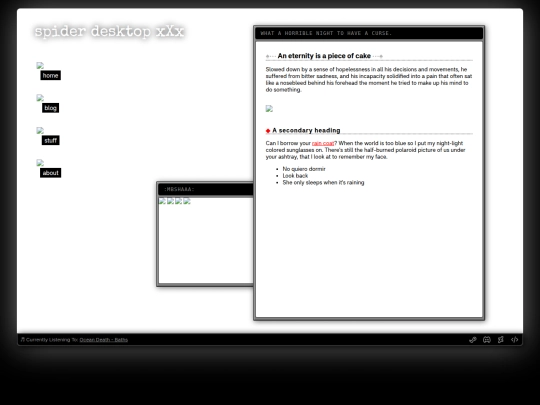Open the home desktop link
Screen dimensions: 540x405
(51, 75)
